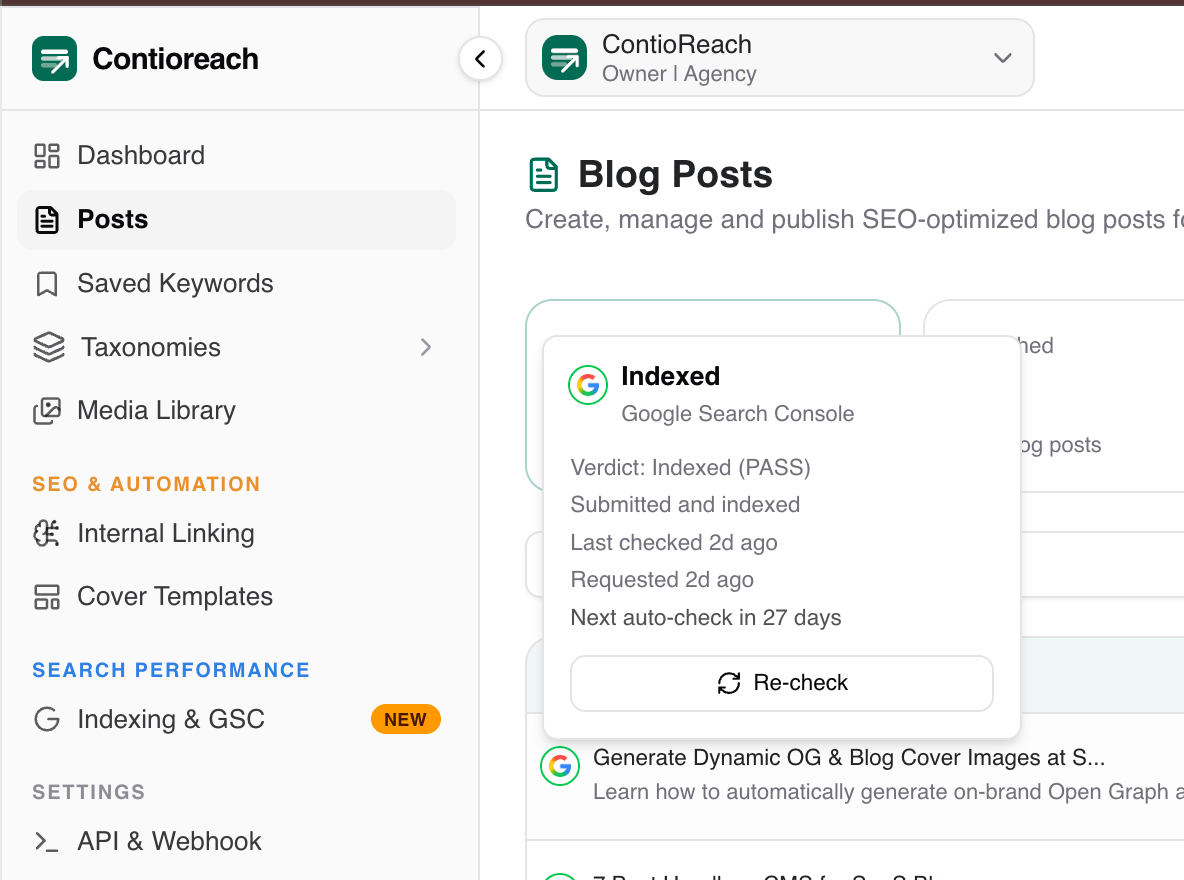Click the Taxonomies layers icon
This screenshot has height=880, width=1184.
[49, 347]
